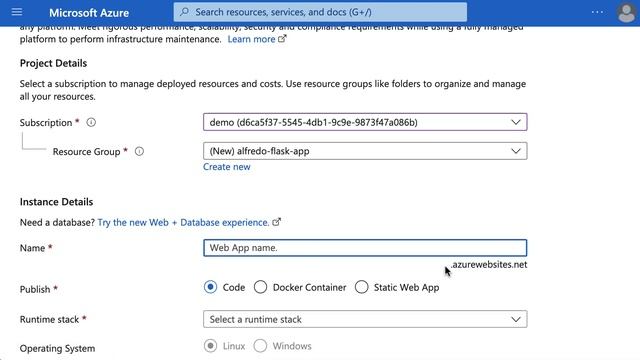Click the Learn more external link icon

pos(282,39)
